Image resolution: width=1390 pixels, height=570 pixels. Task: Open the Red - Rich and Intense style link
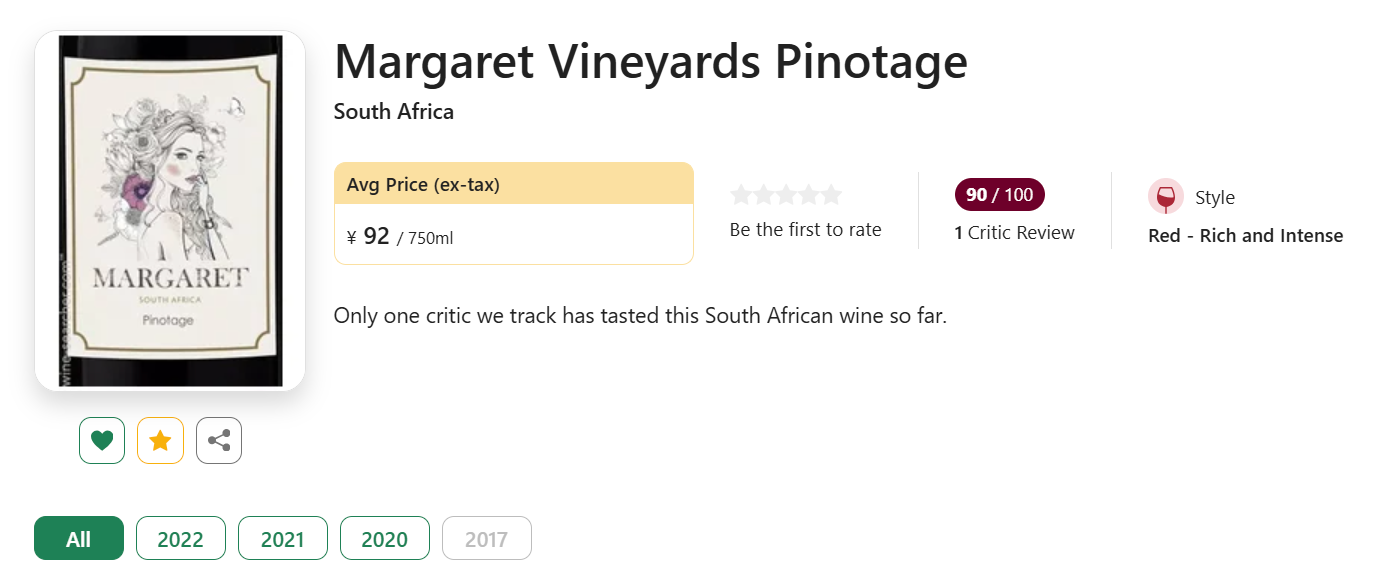tap(1246, 236)
